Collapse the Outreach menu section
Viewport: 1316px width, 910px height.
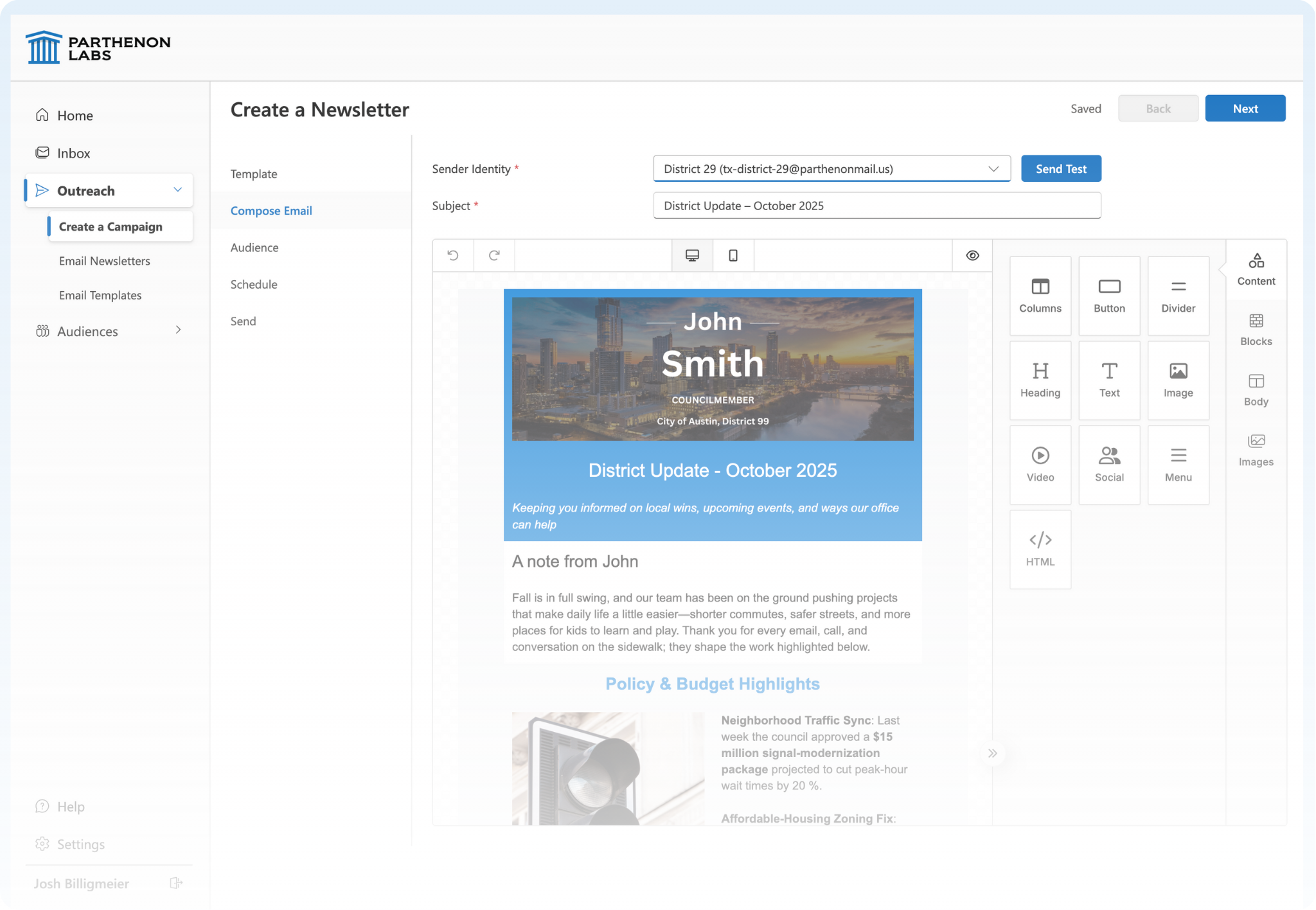(178, 190)
